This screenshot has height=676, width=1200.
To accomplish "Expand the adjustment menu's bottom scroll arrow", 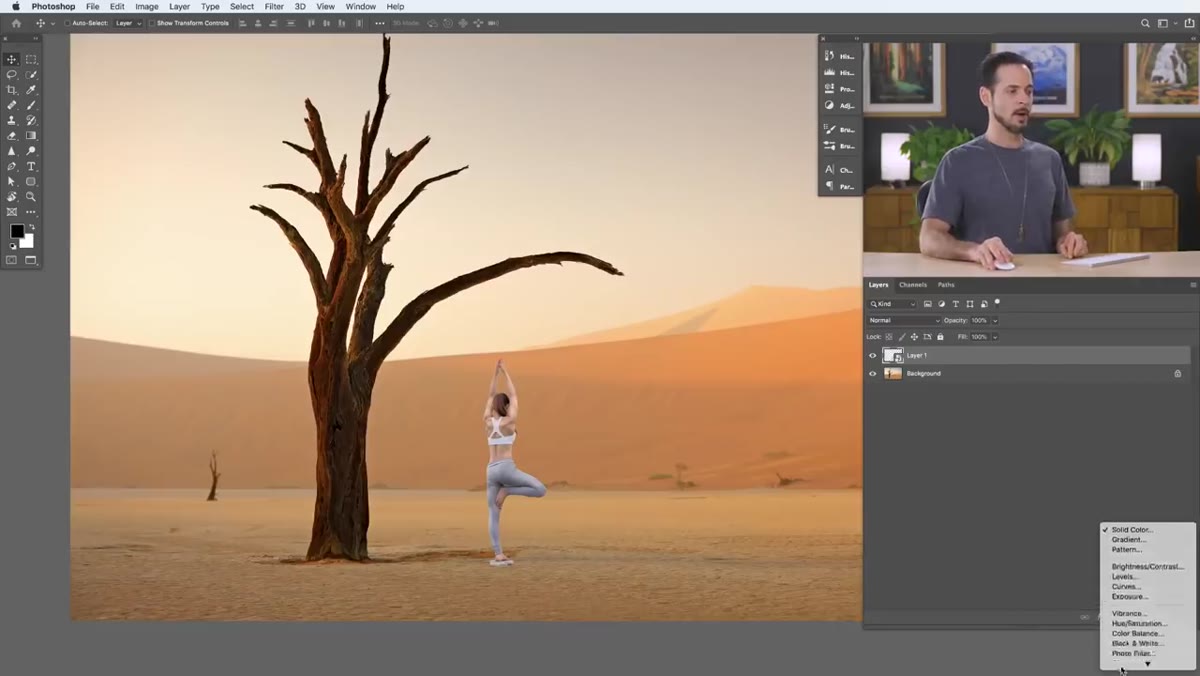I will [1148, 664].
